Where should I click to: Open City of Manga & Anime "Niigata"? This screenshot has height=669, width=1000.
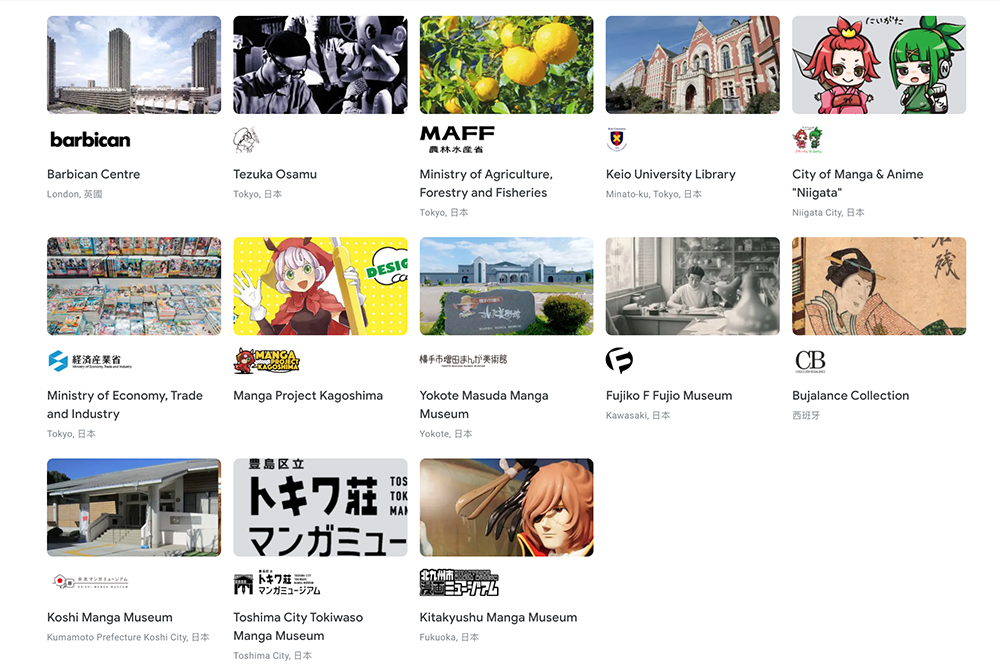(x=858, y=183)
